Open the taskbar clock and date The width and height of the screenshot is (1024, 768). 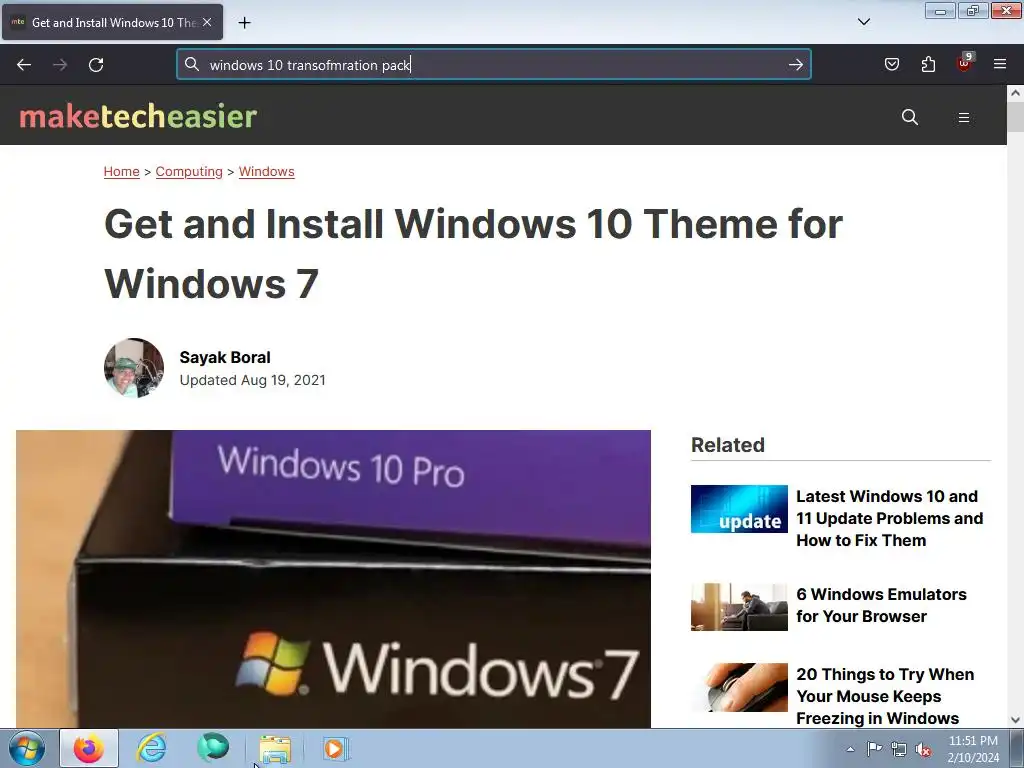coord(973,749)
